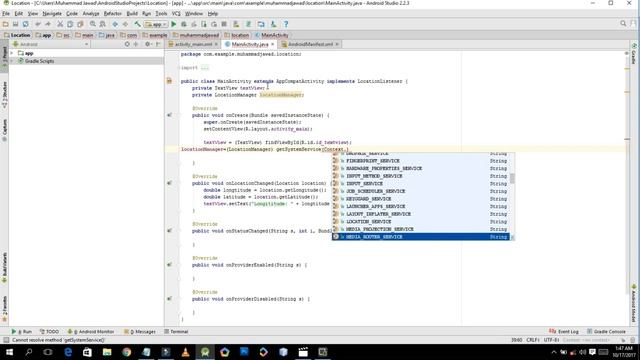
Task: Click the Save All toolbar icon
Action: [x=16, y=24]
